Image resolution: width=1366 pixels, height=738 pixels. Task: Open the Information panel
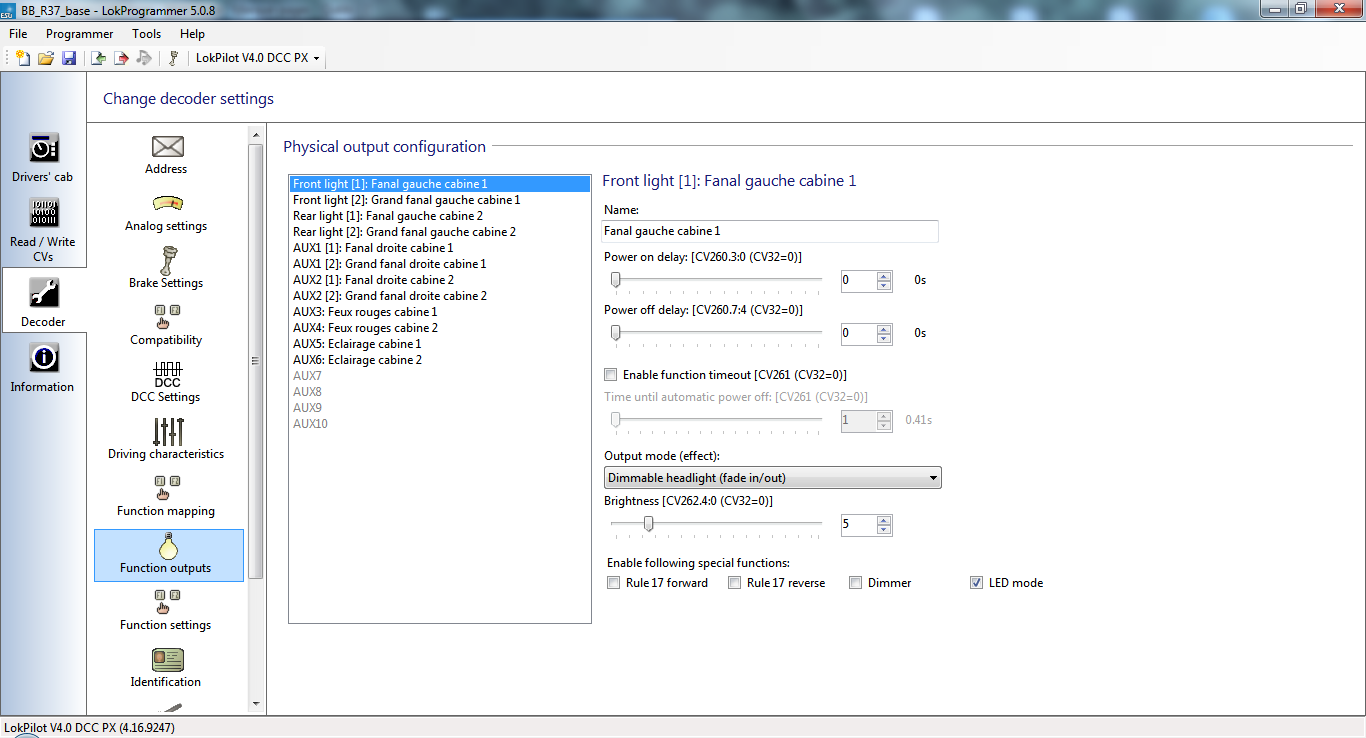43,367
